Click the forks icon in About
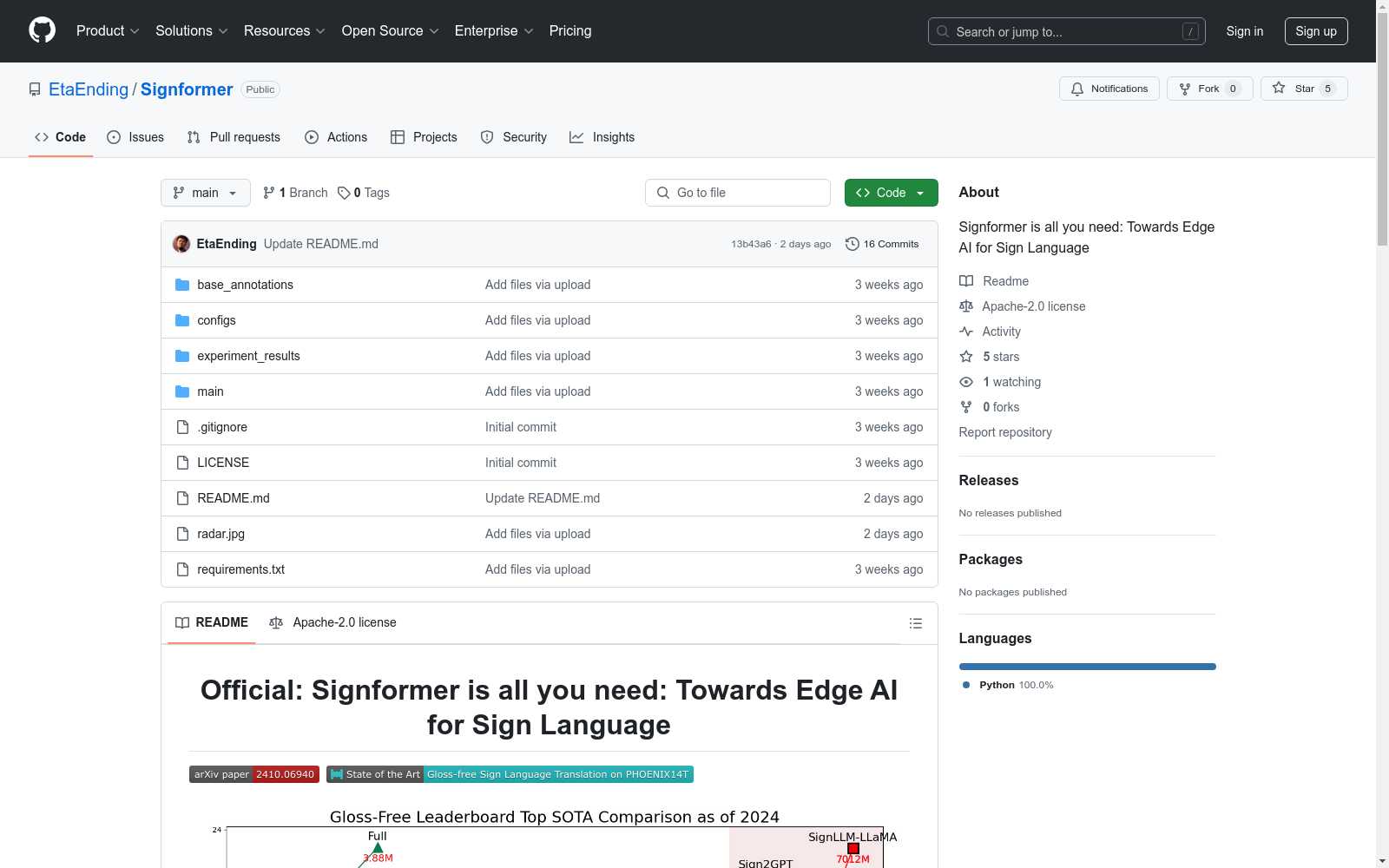Screen dimensions: 1389x868 (x=966, y=407)
